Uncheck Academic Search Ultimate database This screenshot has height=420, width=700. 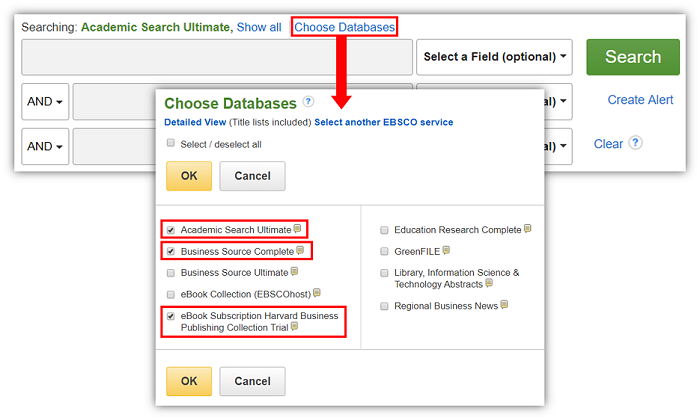171,230
